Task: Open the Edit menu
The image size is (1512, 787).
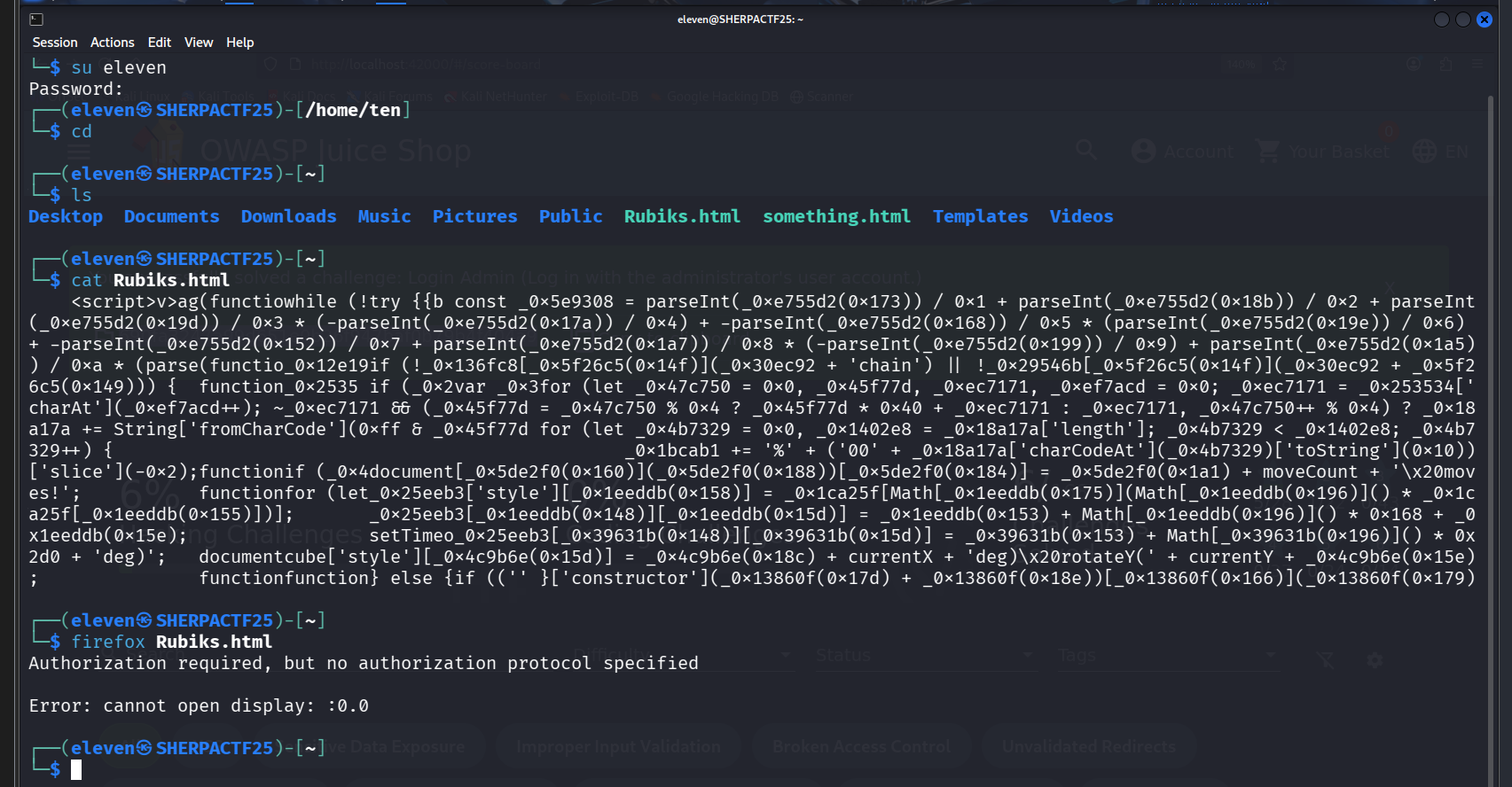Action: (x=160, y=43)
